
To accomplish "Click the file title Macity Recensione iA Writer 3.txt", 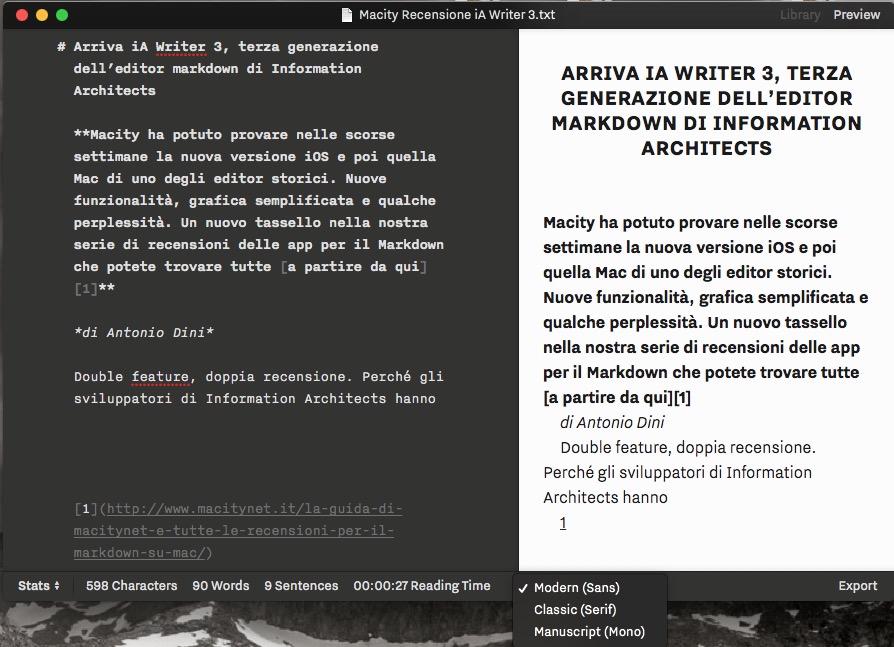I will (x=457, y=15).
